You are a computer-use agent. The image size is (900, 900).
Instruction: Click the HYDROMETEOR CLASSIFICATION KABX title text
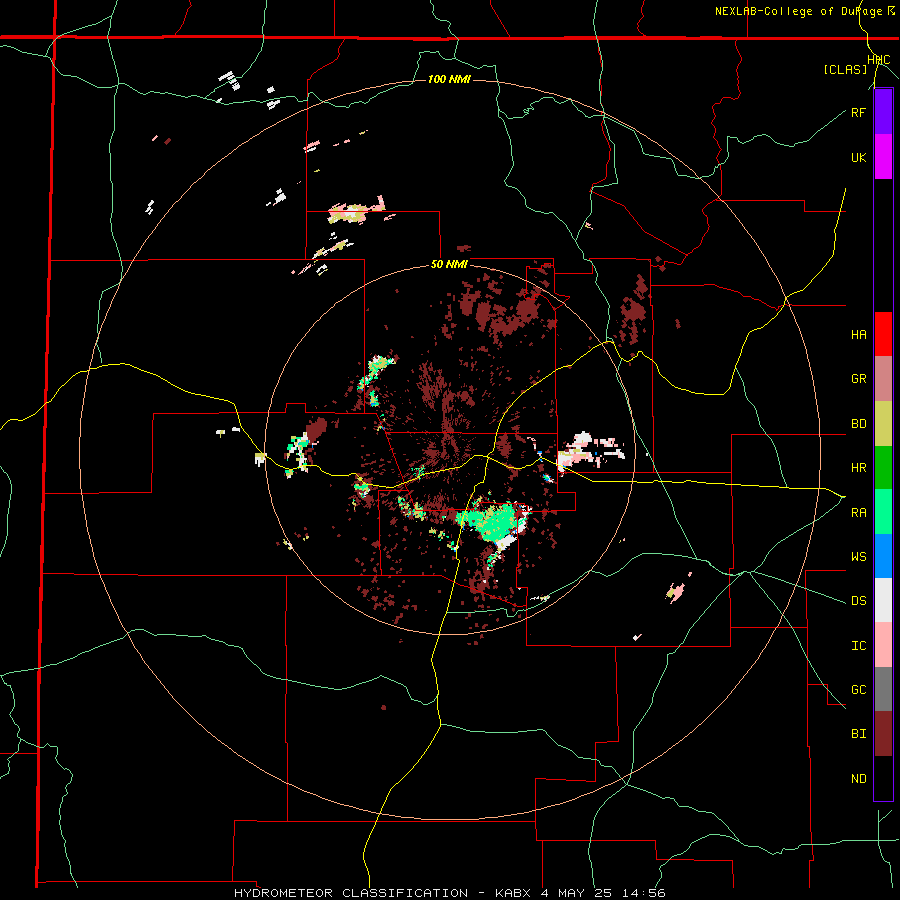click(449, 893)
